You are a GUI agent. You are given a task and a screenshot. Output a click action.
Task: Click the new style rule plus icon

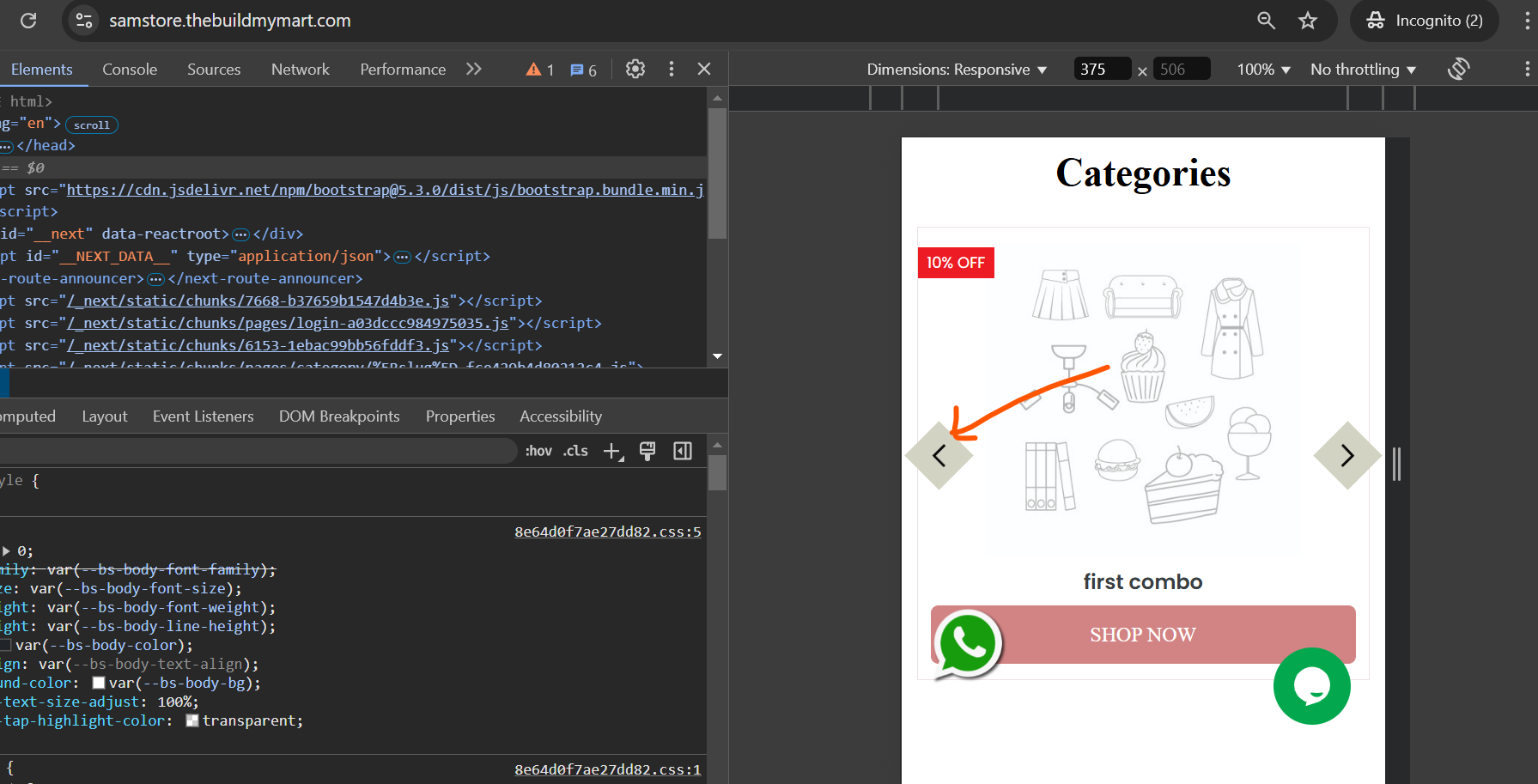click(x=613, y=452)
